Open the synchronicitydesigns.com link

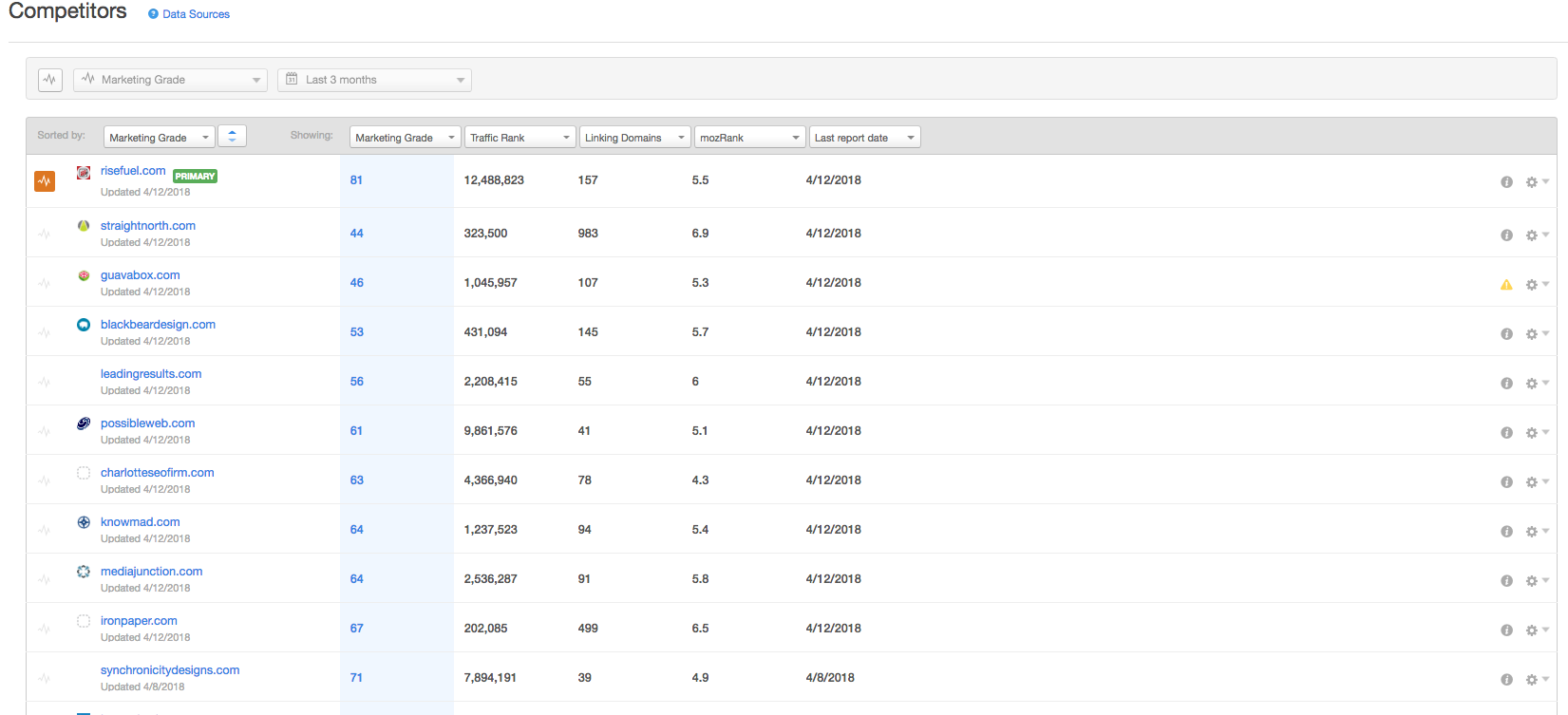click(x=170, y=670)
